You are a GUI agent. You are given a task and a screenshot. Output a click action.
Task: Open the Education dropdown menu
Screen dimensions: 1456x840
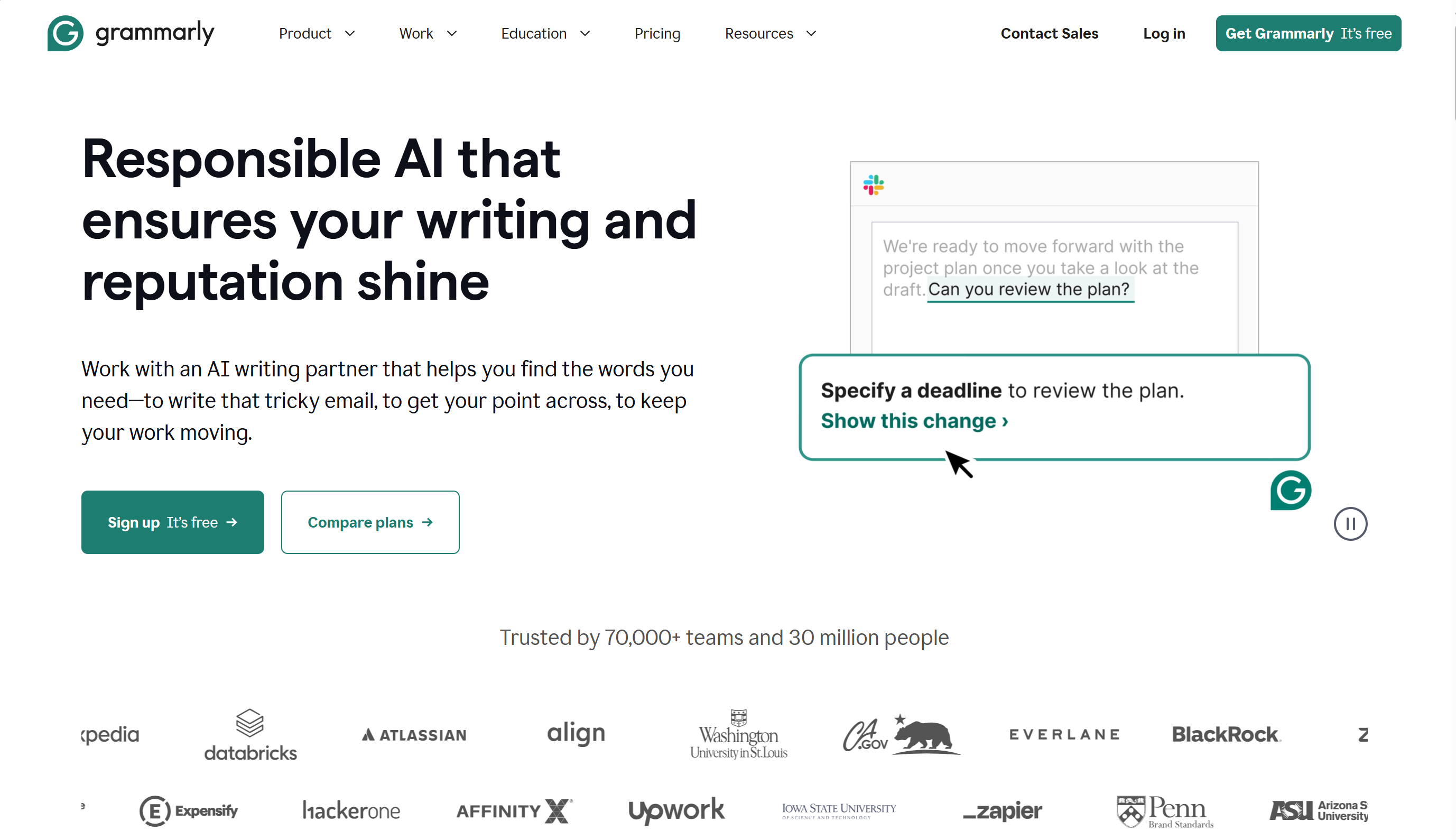(x=545, y=33)
